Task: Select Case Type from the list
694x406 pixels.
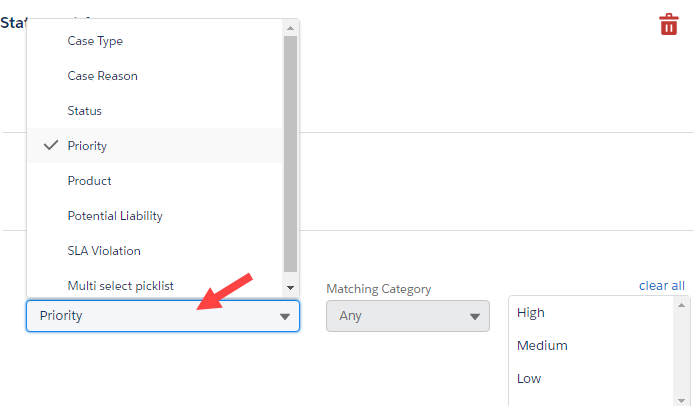Action: pyautogui.click(x=95, y=41)
